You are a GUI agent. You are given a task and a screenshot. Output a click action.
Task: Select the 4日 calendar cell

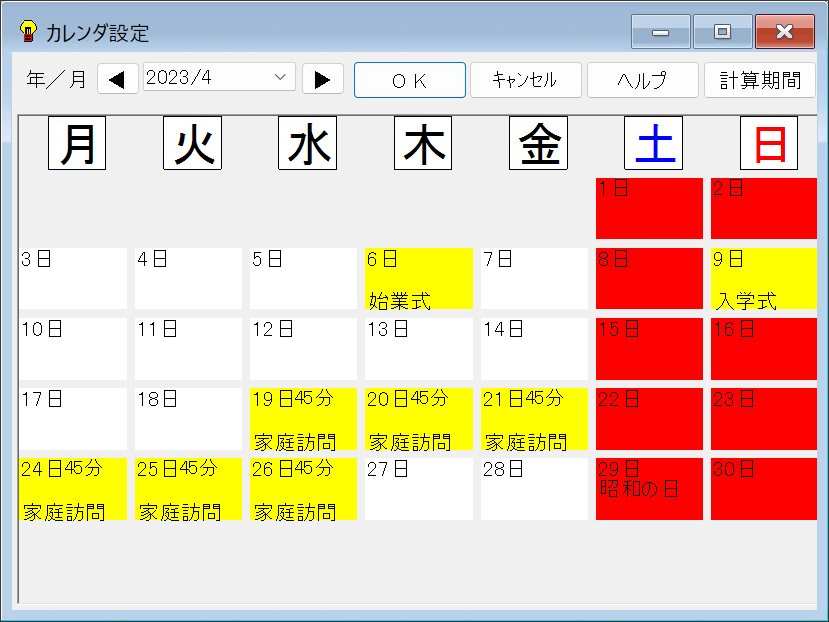tap(188, 278)
